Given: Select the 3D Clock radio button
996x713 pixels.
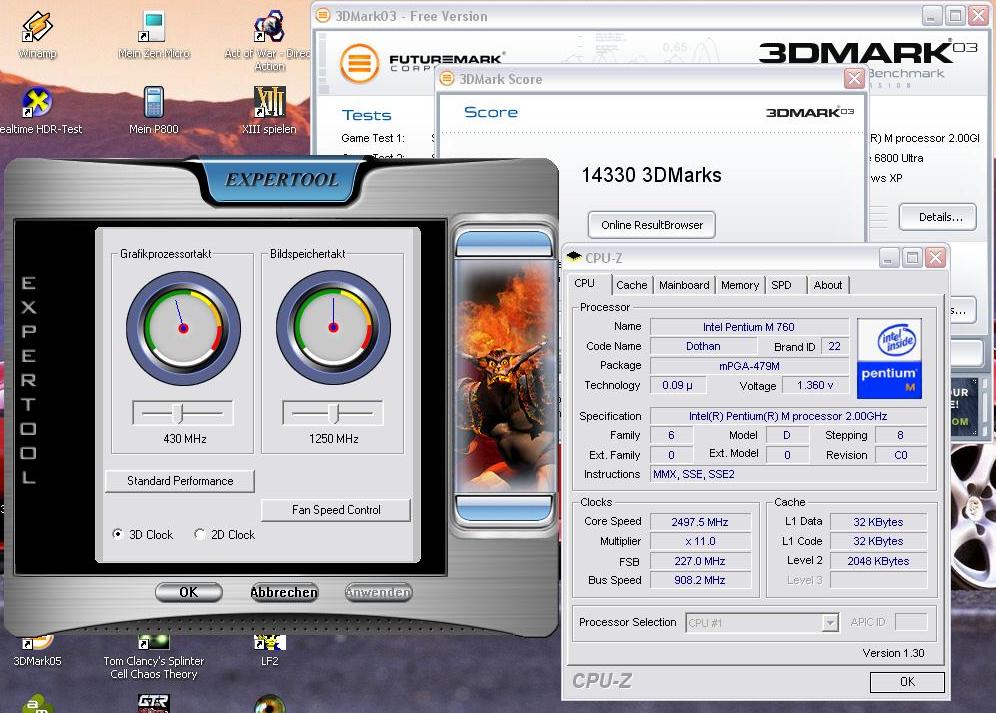Looking at the screenshot, I should click(x=118, y=534).
